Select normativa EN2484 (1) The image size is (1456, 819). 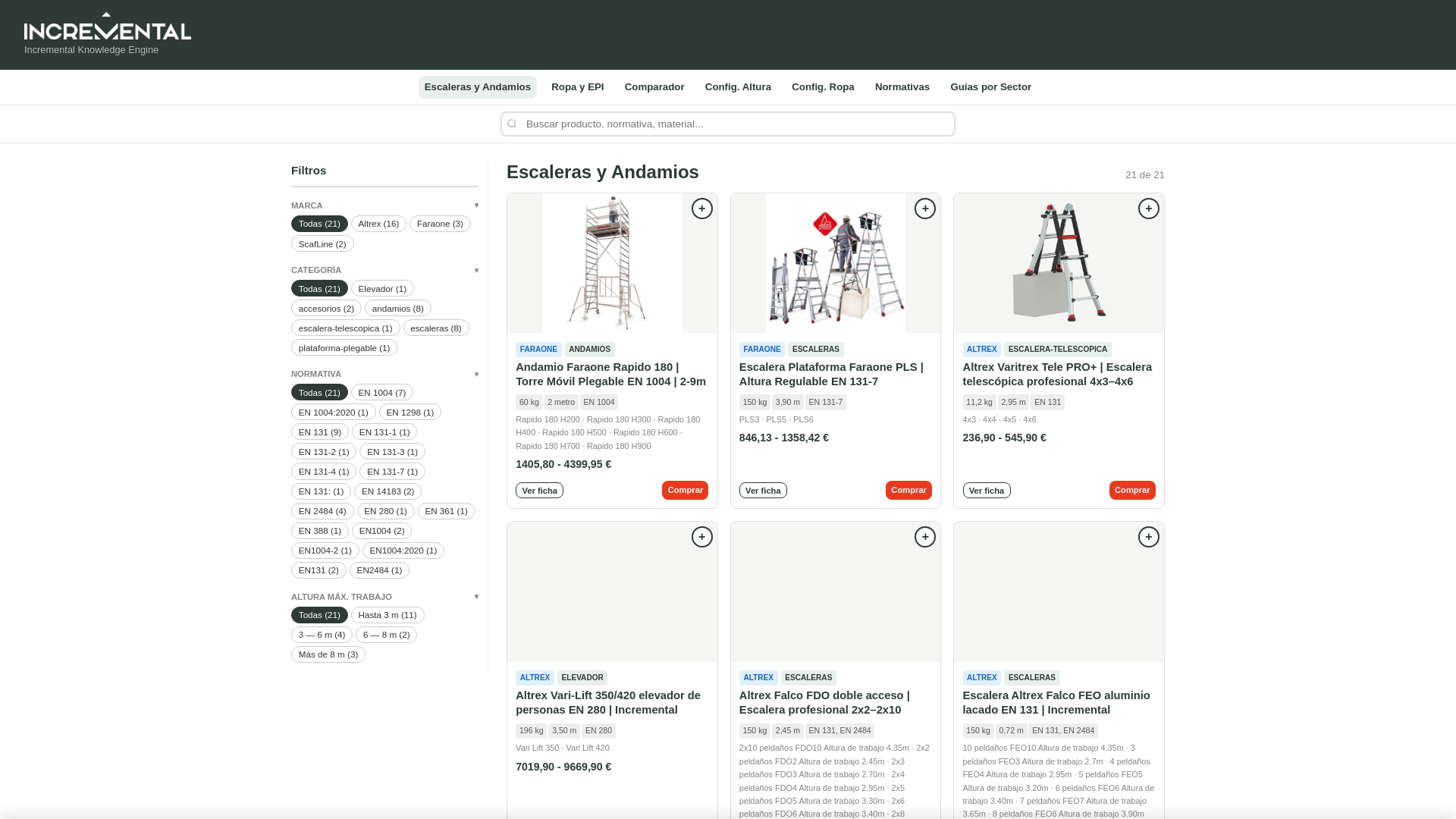click(379, 570)
